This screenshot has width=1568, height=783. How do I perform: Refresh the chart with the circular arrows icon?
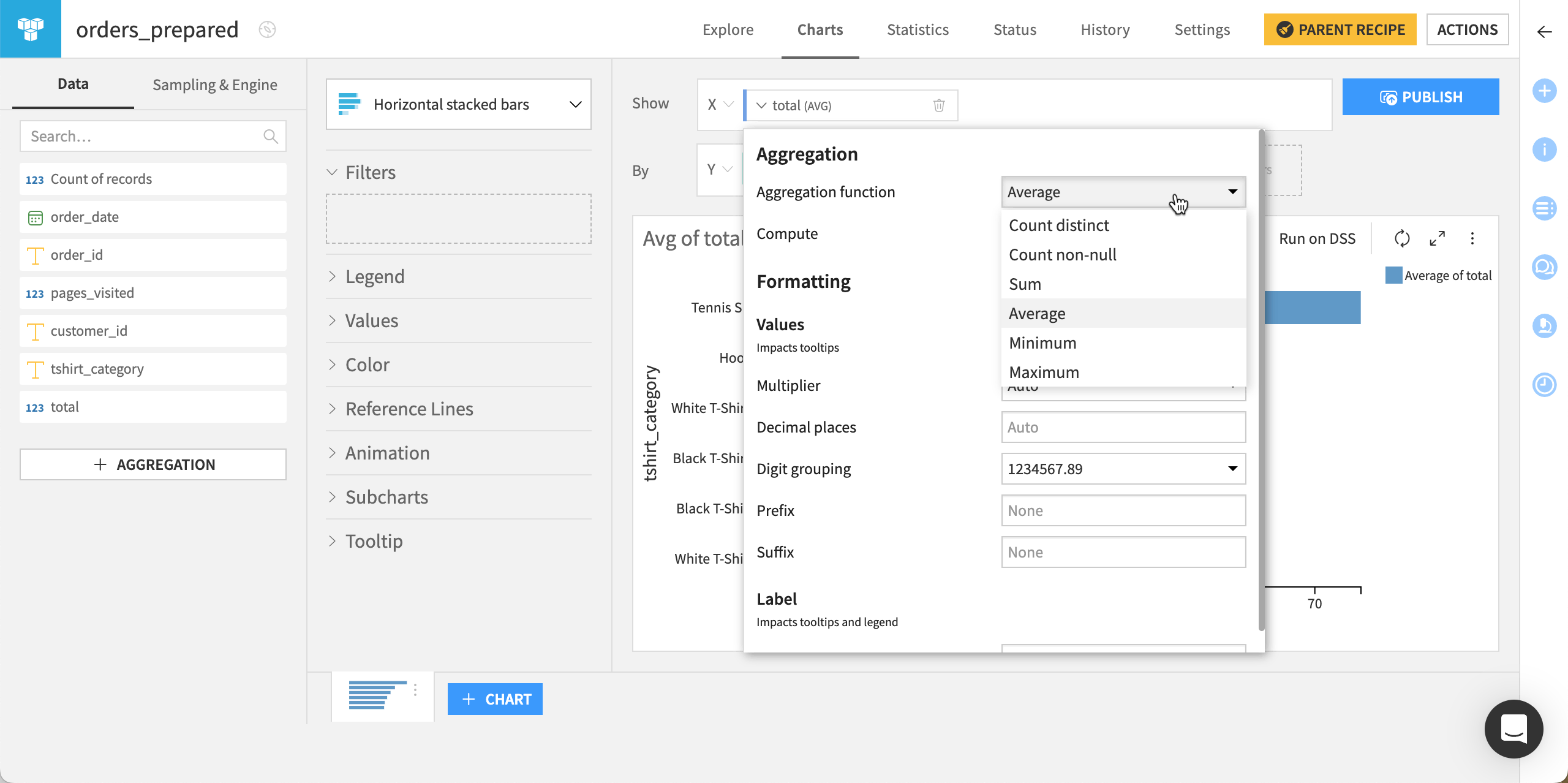1403,239
